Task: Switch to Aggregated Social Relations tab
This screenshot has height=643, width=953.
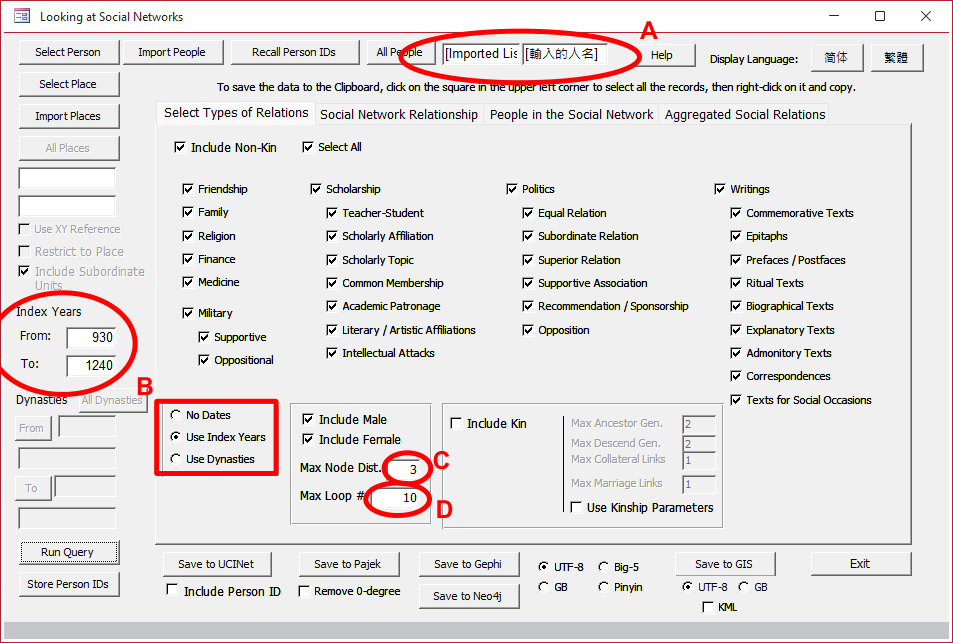Action: 745,114
